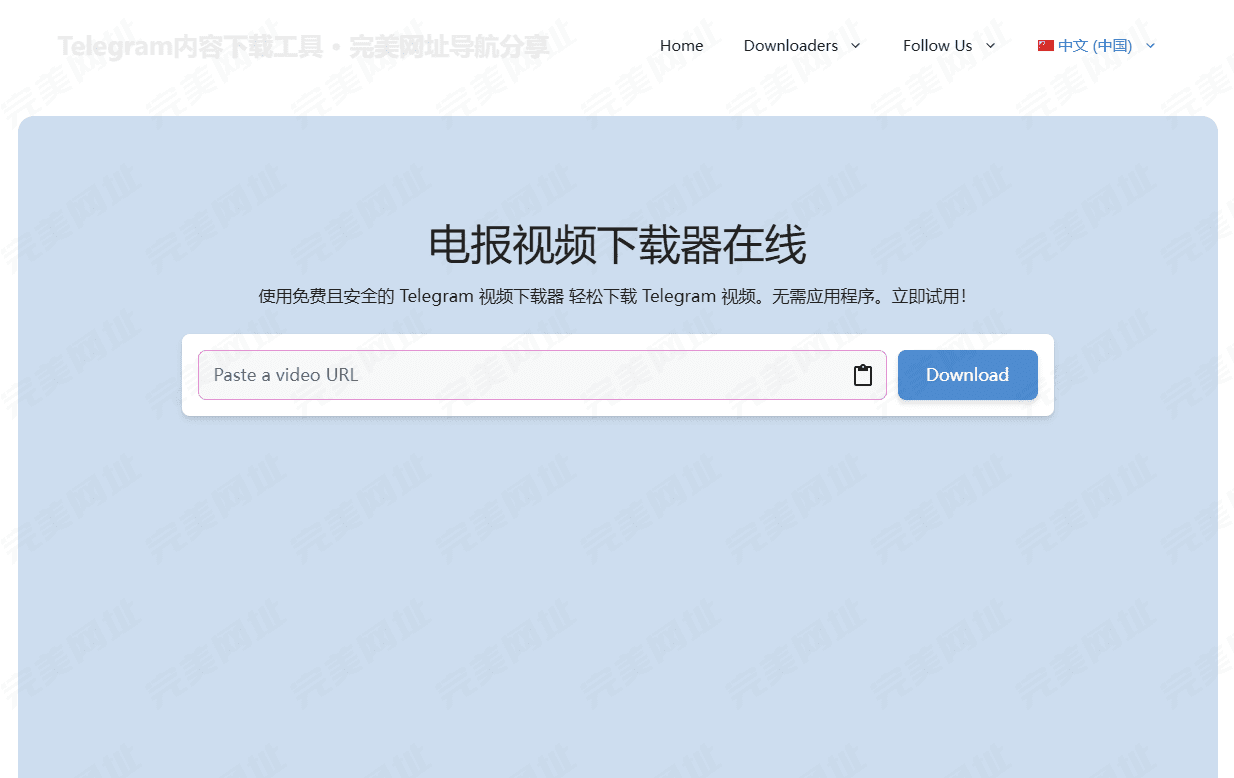Click the 使用免费且安全的 Telegram description text
Viewport: 1234px width, 778px height.
click(x=613, y=296)
